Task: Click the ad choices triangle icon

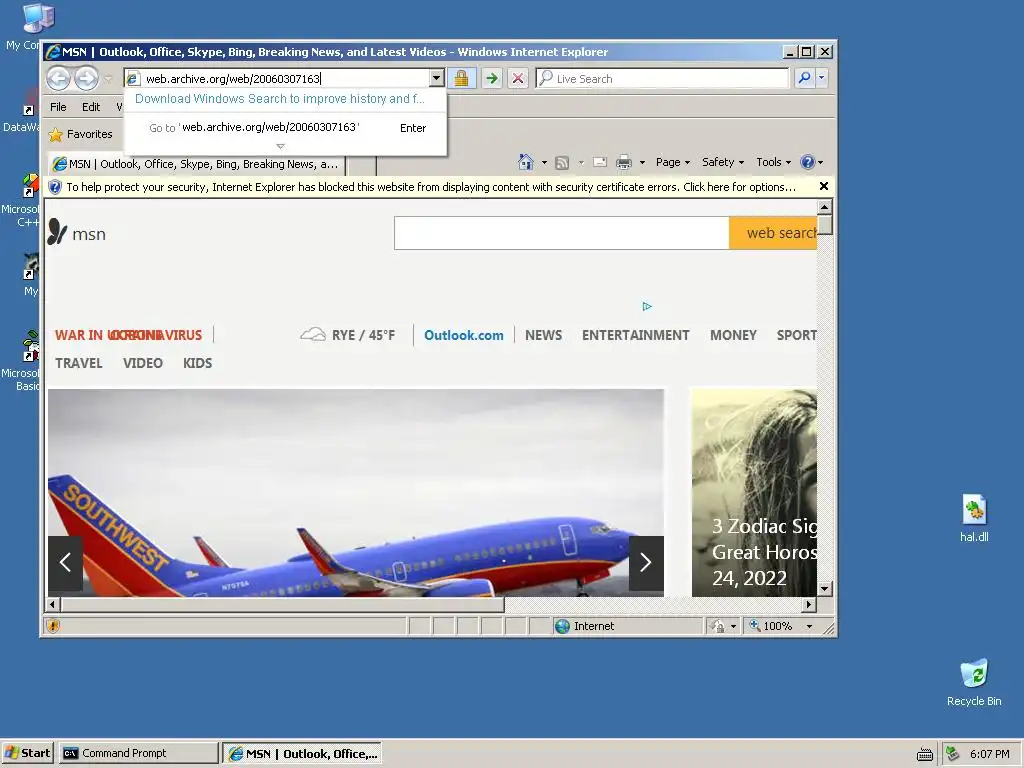Action: 647,306
